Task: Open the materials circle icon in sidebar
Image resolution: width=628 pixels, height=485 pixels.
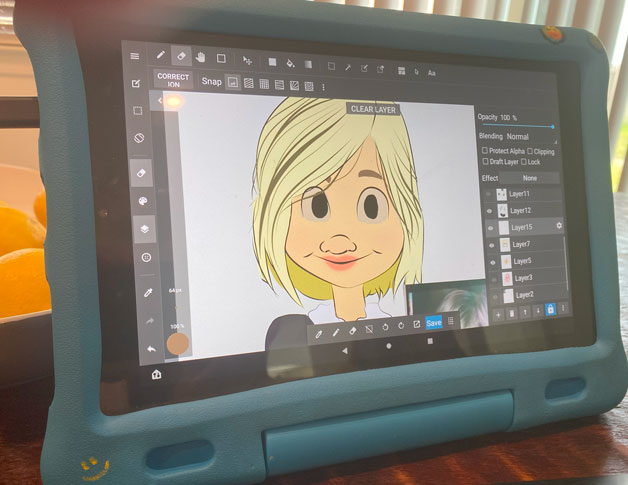Action: pos(146,258)
